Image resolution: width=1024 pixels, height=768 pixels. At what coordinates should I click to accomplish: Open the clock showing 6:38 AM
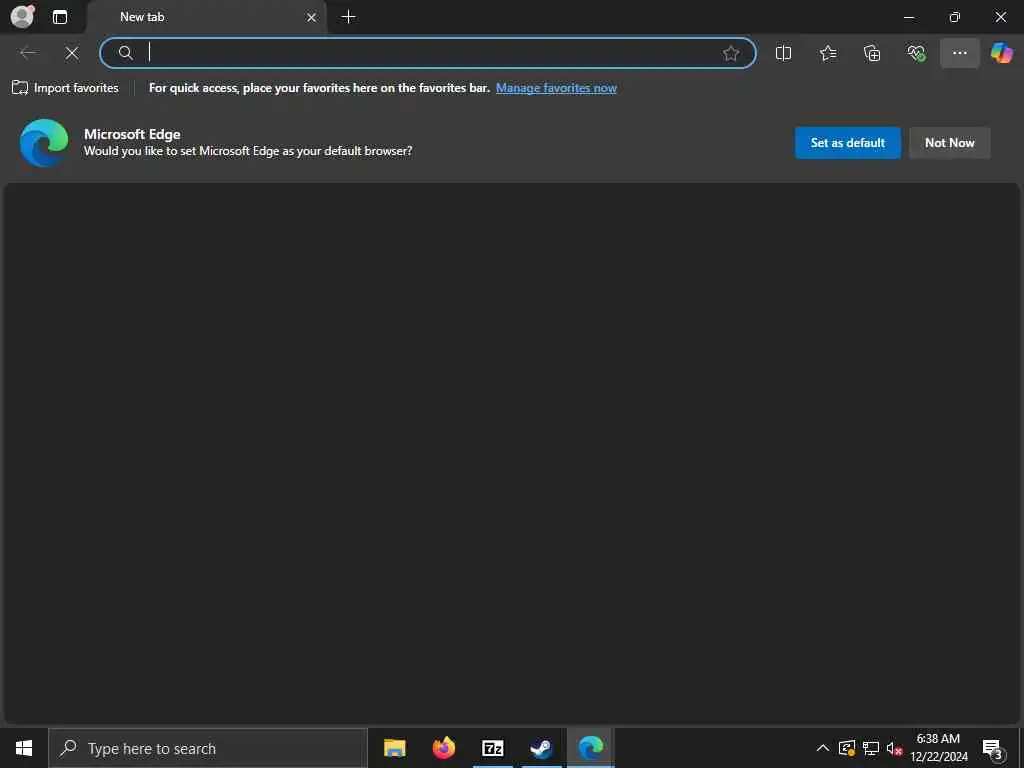(x=938, y=748)
